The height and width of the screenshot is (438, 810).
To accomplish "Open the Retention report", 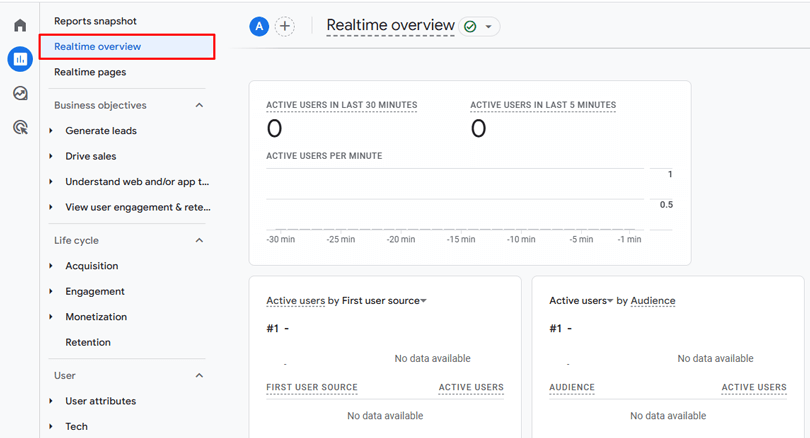I will click(88, 342).
